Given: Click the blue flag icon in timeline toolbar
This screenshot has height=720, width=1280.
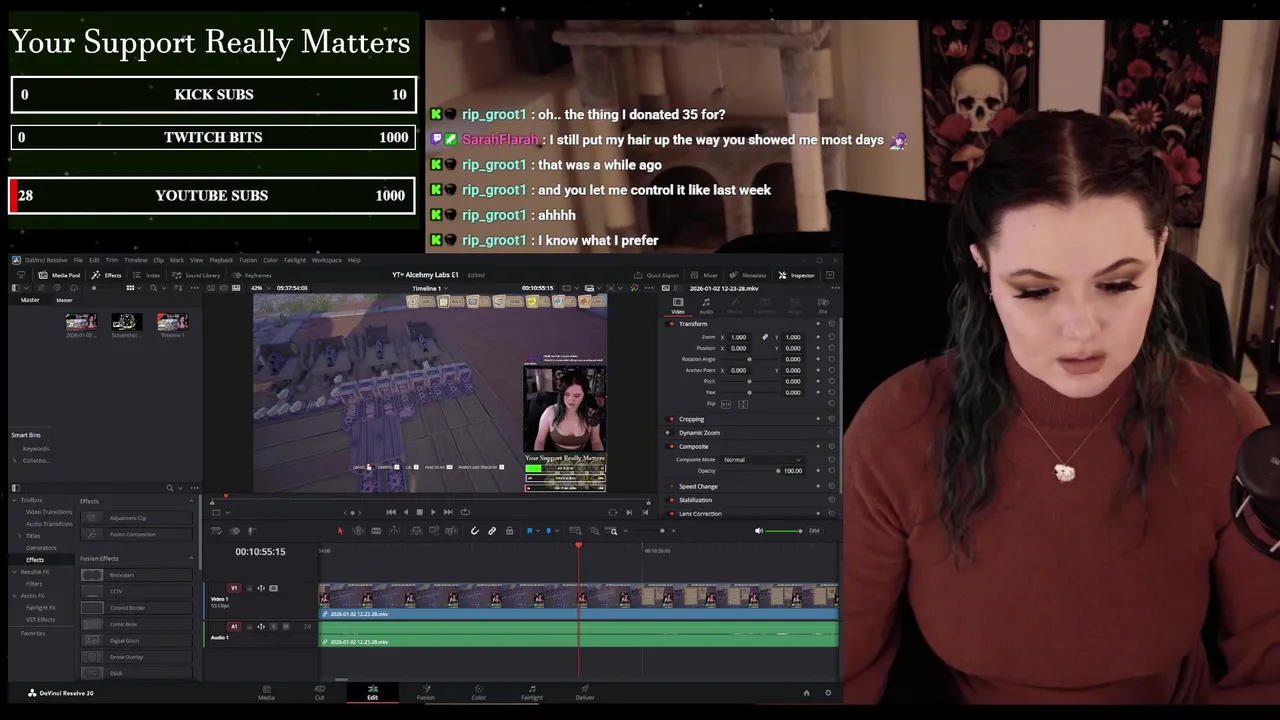Looking at the screenshot, I should click(530, 531).
